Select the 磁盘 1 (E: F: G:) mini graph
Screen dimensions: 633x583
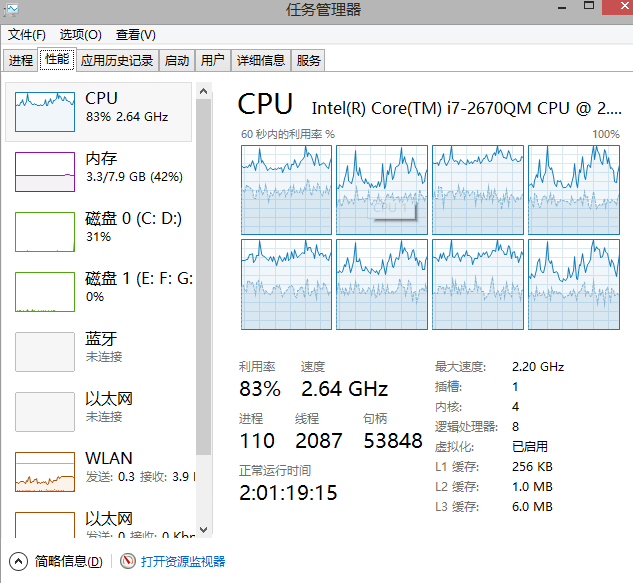pos(45,292)
